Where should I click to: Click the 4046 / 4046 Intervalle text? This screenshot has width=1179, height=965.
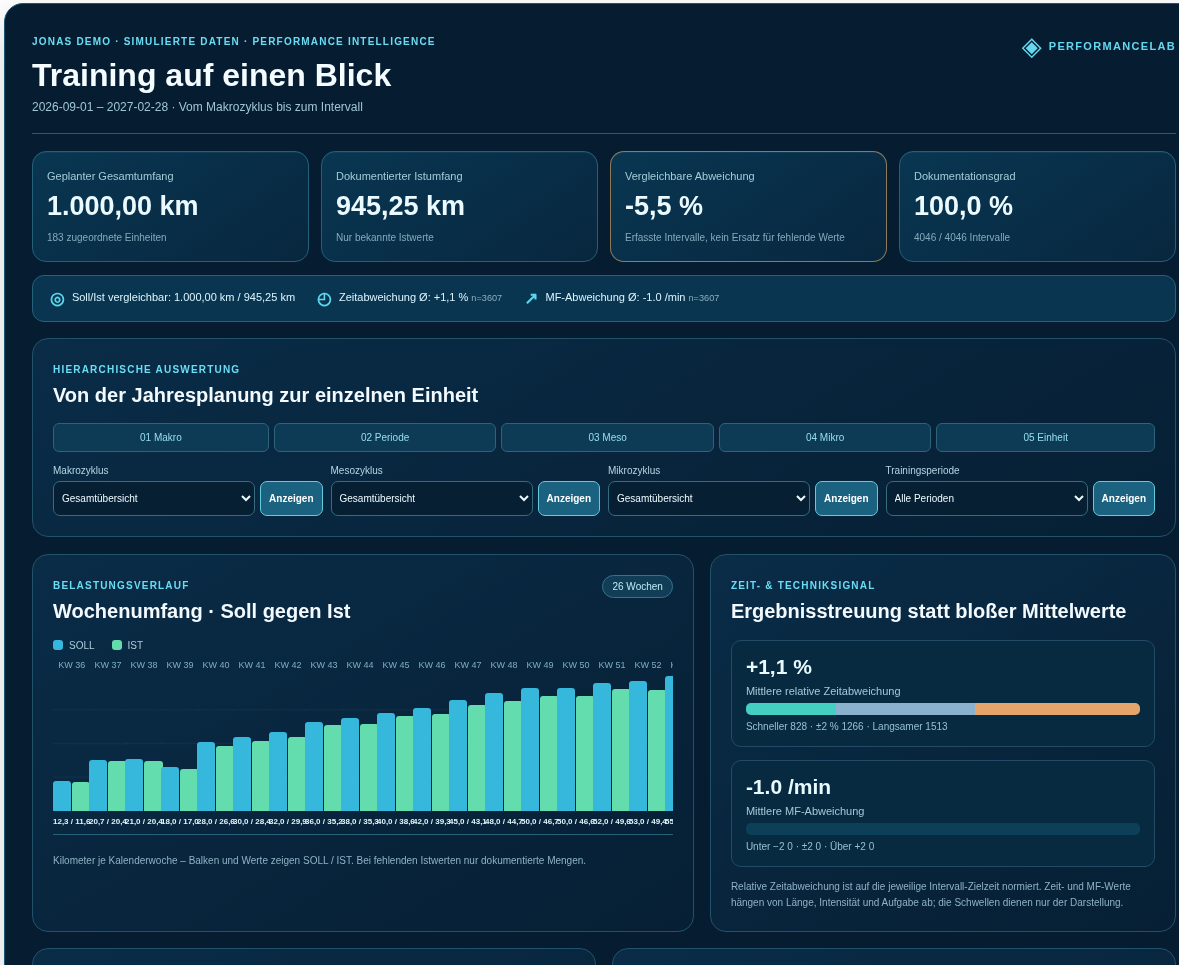coord(962,238)
